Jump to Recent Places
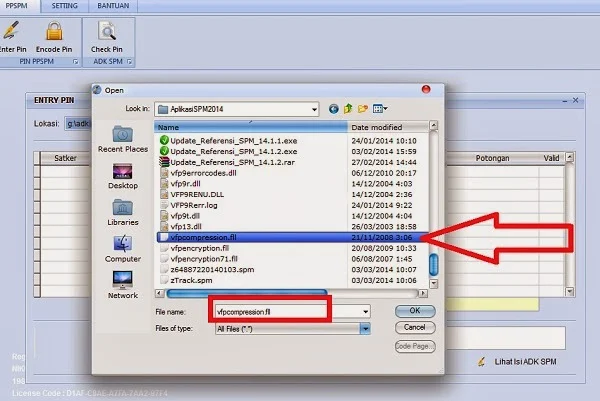 pos(123,139)
